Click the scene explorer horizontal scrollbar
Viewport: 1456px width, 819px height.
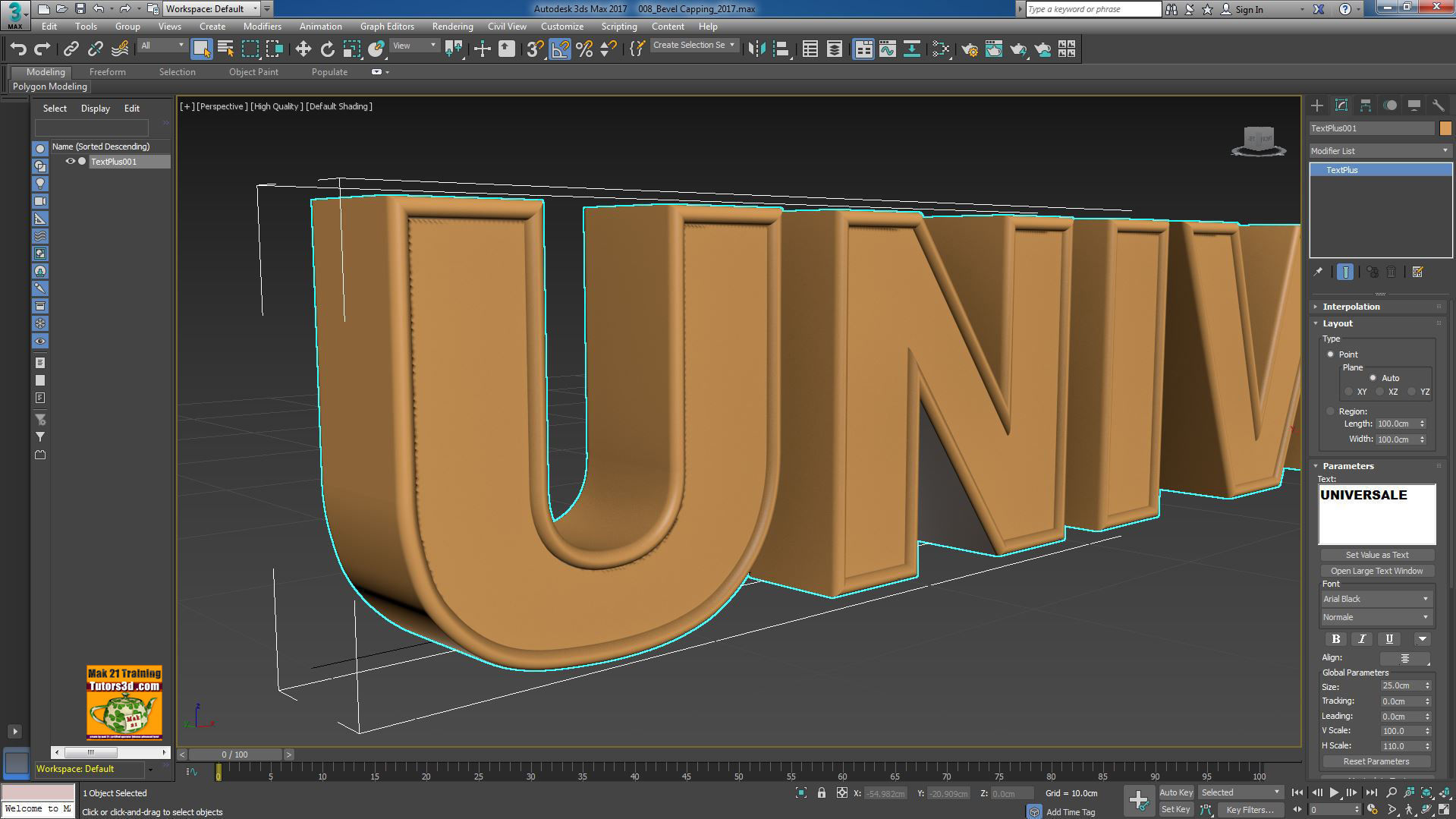[x=110, y=752]
